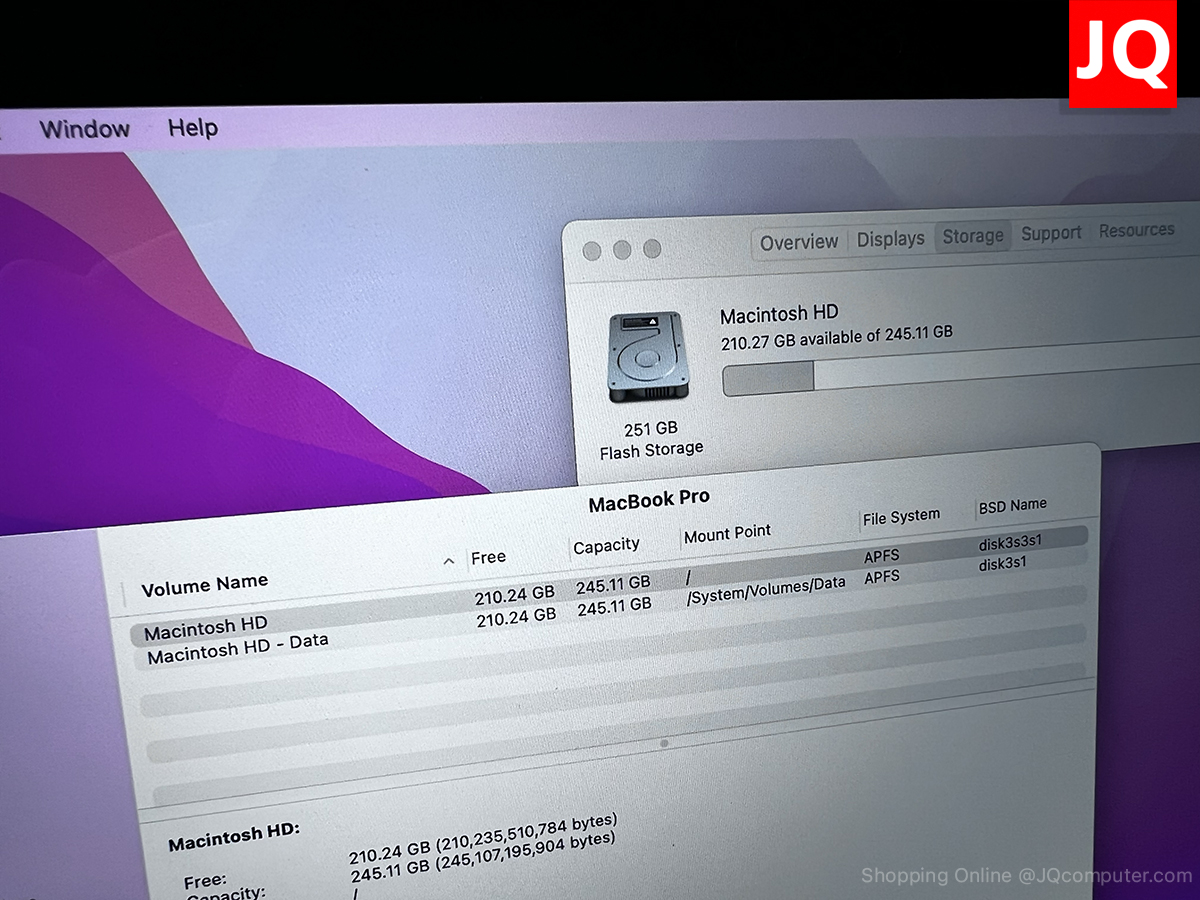This screenshot has width=1200, height=900.
Task: Click the gray zoom button of About window
Action: [x=652, y=248]
